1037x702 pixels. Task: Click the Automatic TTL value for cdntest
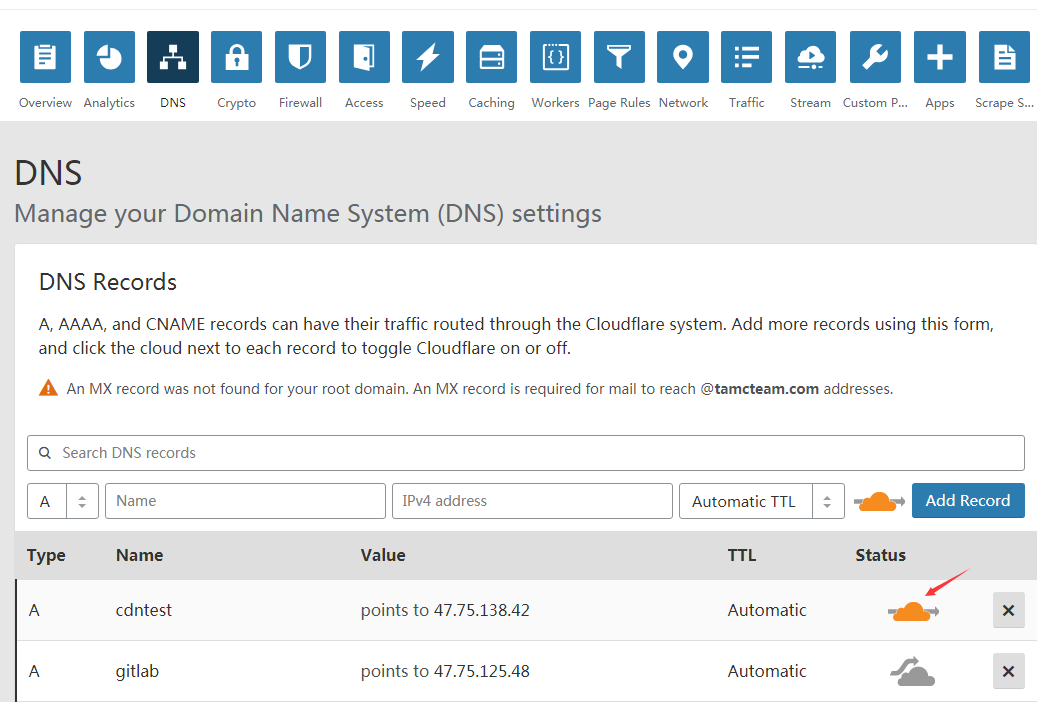pos(766,610)
